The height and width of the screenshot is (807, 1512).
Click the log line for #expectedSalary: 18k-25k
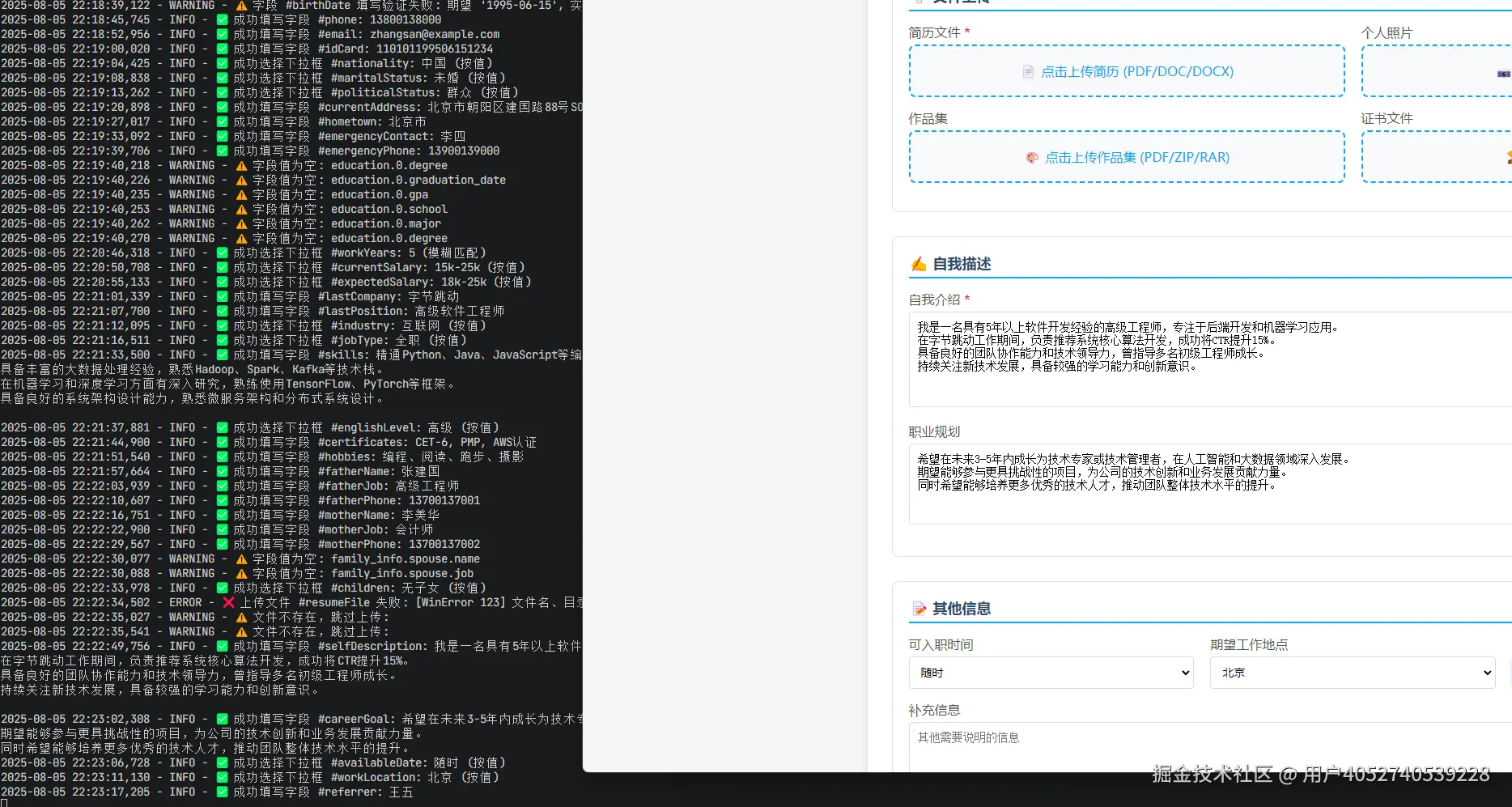tap(266, 282)
